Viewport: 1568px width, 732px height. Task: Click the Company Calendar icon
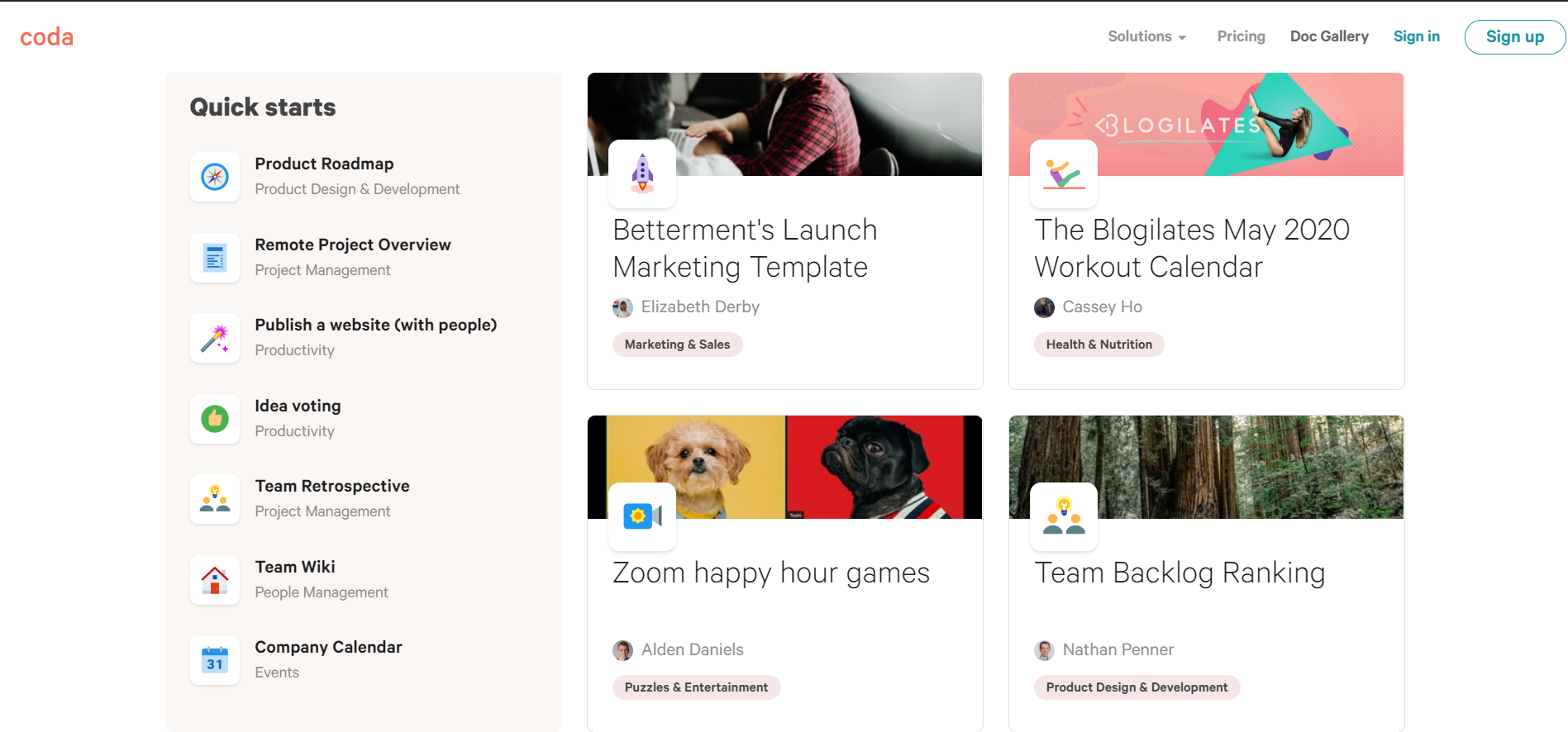pyautogui.click(x=215, y=660)
